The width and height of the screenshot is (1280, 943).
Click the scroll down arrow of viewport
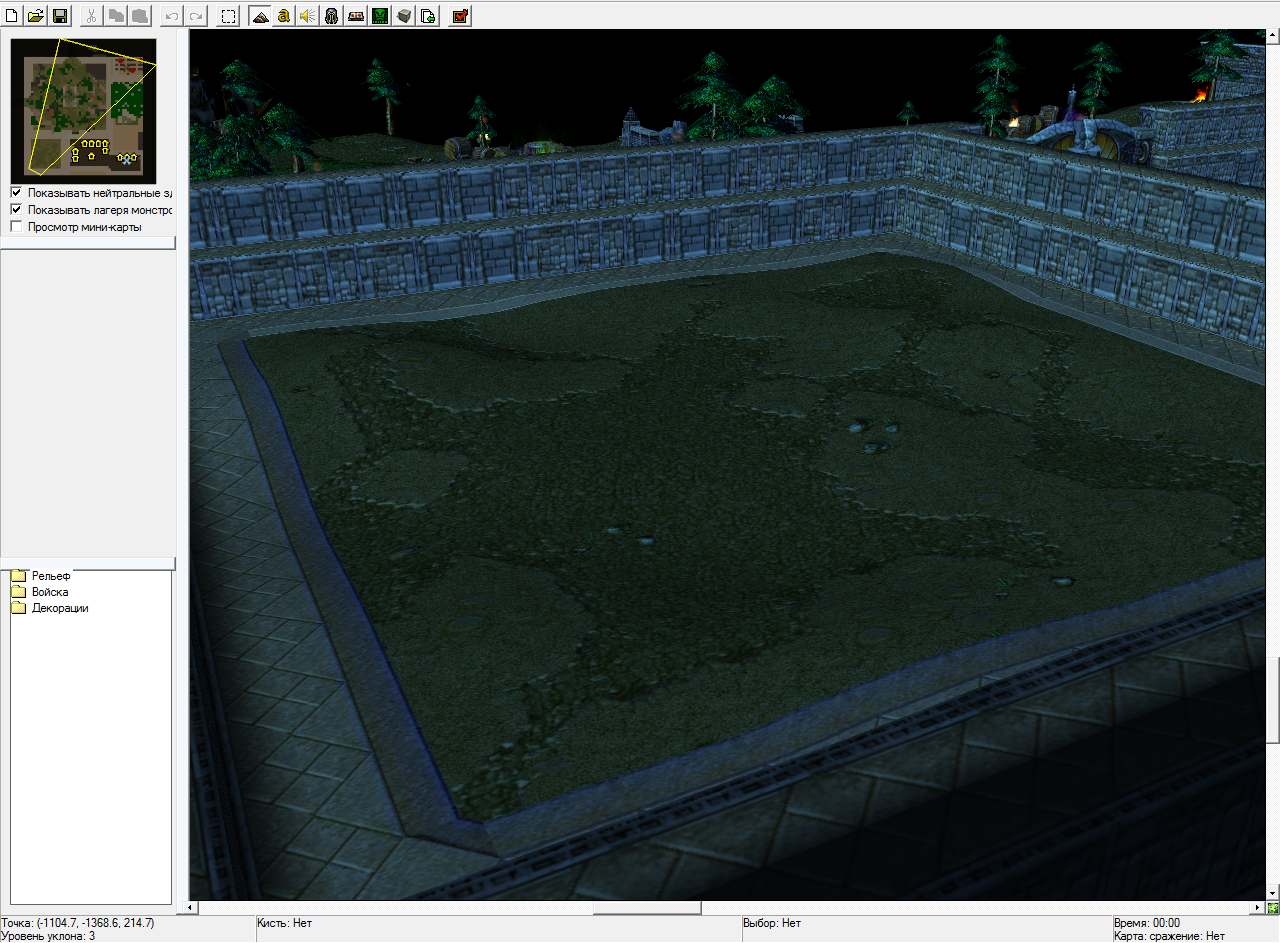click(1273, 892)
